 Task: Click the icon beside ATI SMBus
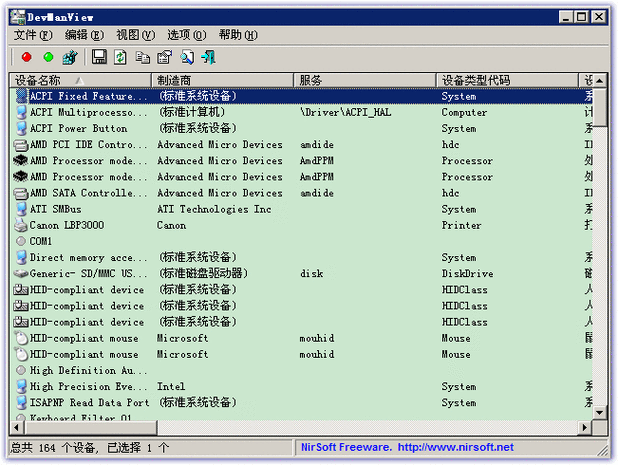coord(21,209)
